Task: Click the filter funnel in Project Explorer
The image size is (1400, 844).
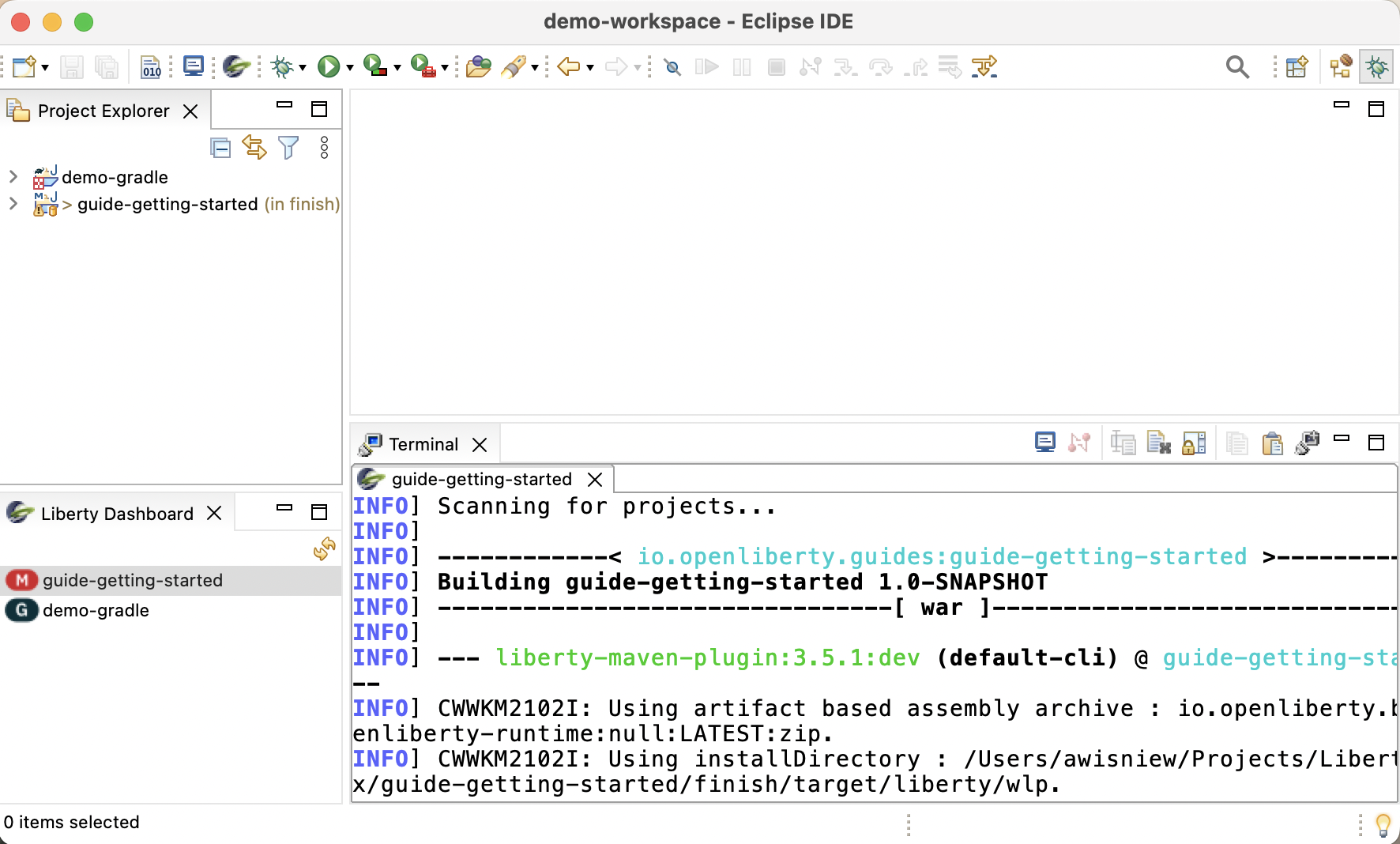Action: pyautogui.click(x=288, y=147)
